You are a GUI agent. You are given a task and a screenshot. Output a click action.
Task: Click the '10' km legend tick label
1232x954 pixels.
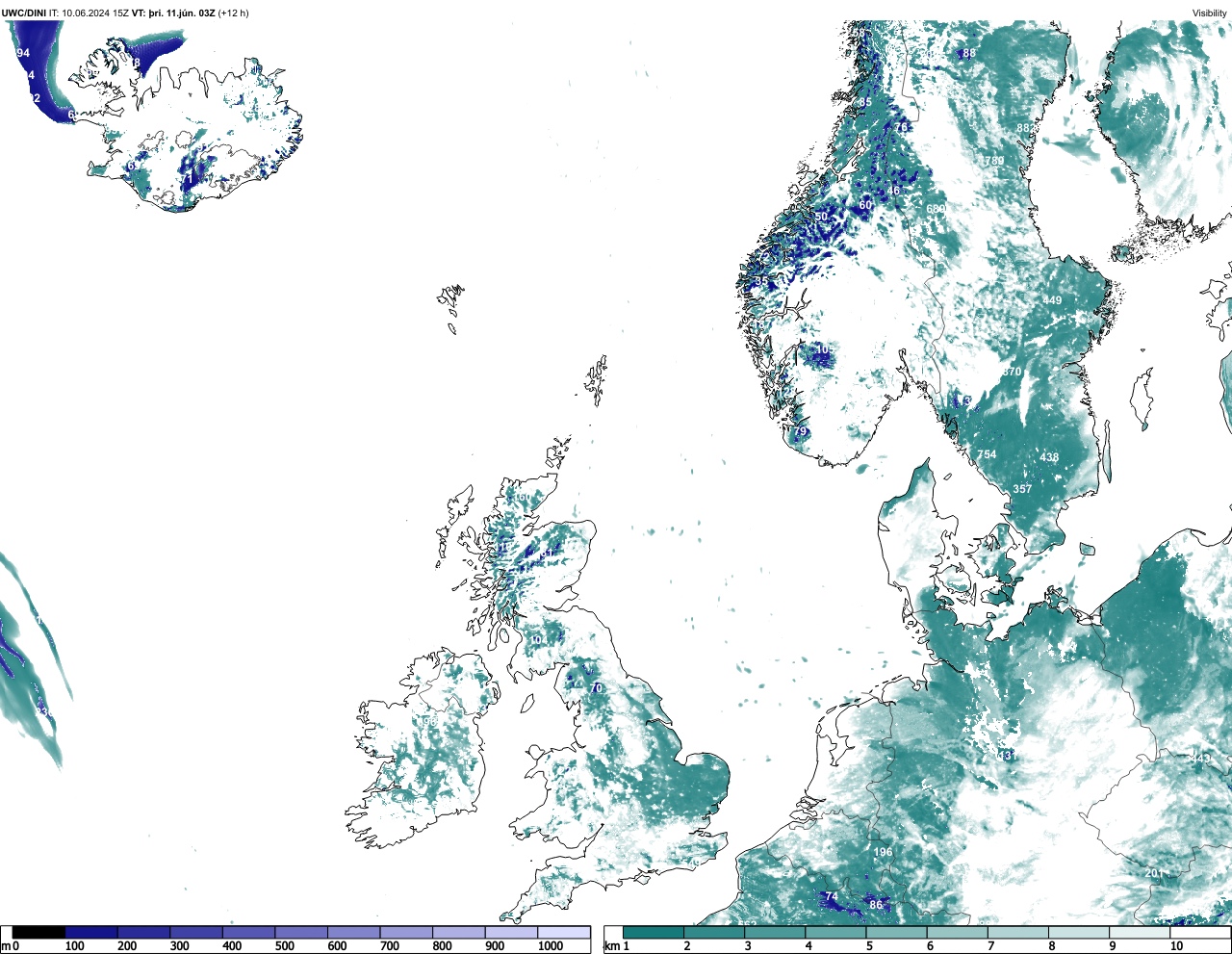pyautogui.click(x=1176, y=946)
